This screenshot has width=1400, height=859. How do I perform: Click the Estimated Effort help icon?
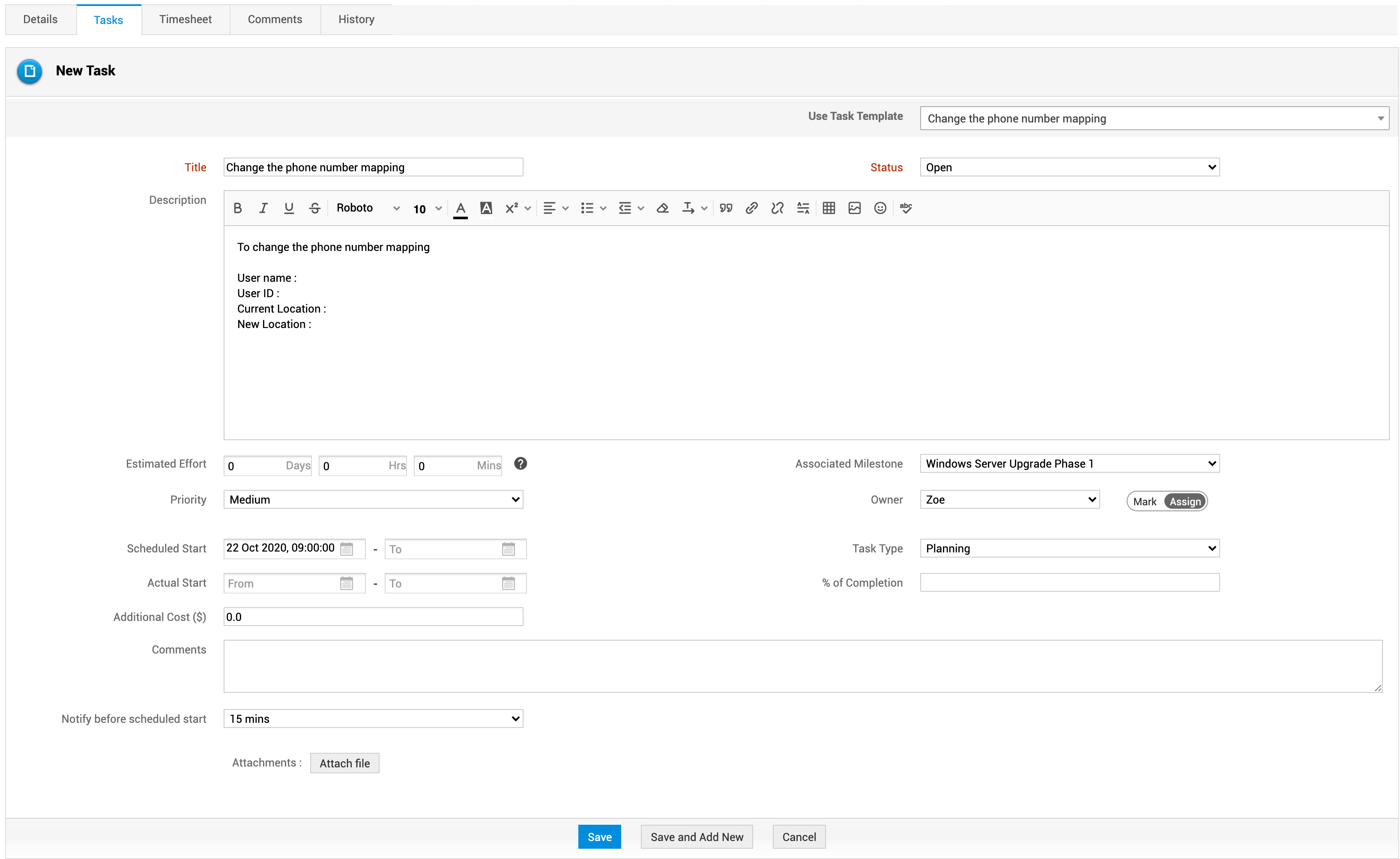(x=520, y=464)
